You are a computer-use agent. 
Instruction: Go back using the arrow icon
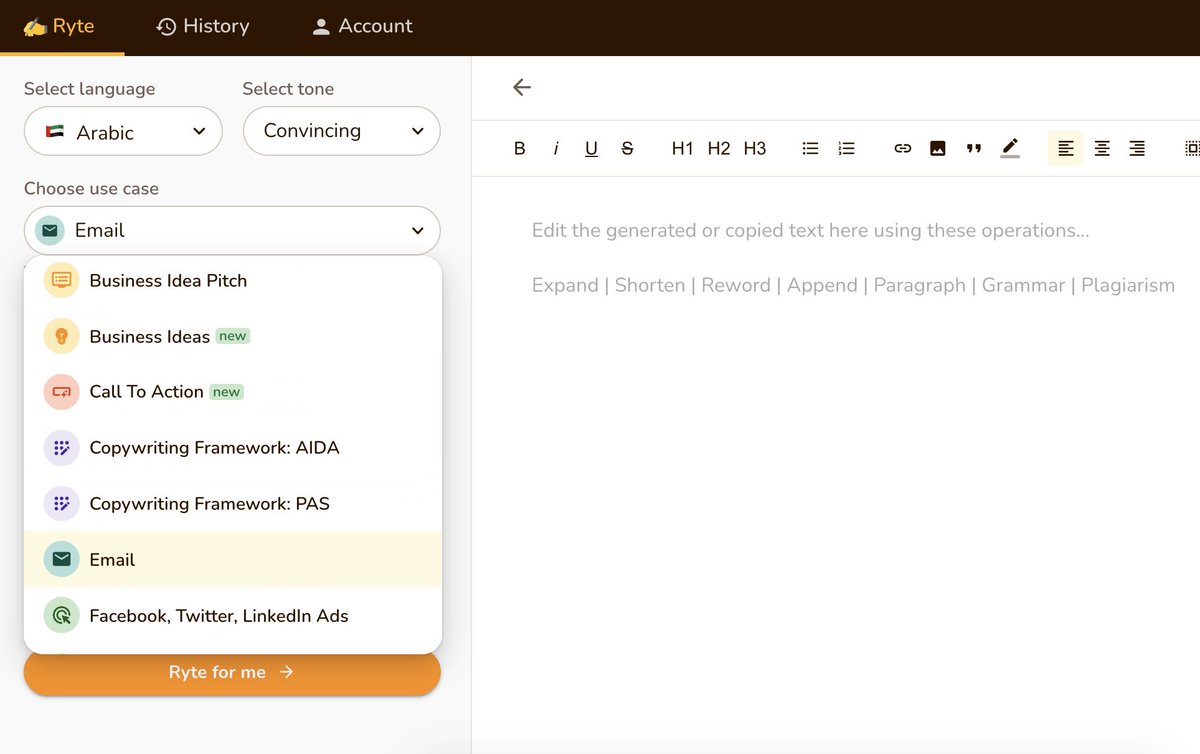tap(521, 87)
